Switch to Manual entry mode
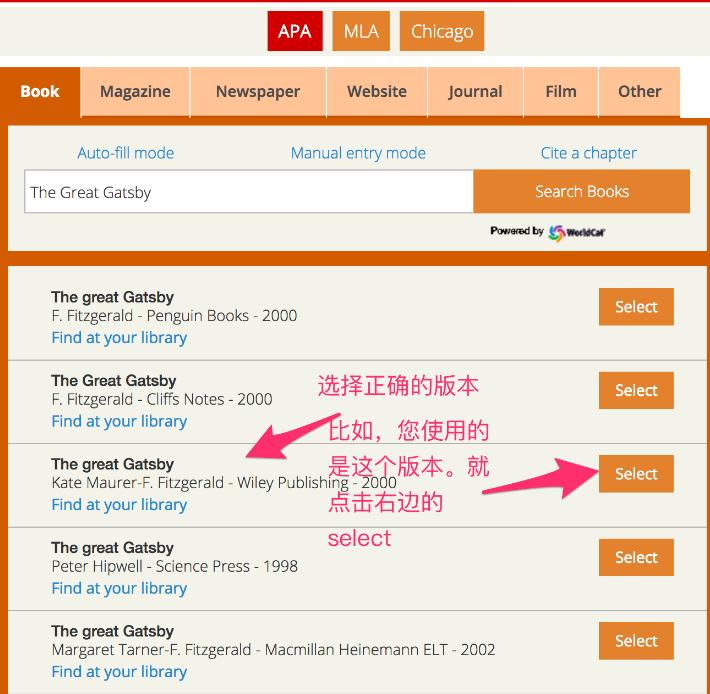The image size is (710, 694). pyautogui.click(x=358, y=153)
